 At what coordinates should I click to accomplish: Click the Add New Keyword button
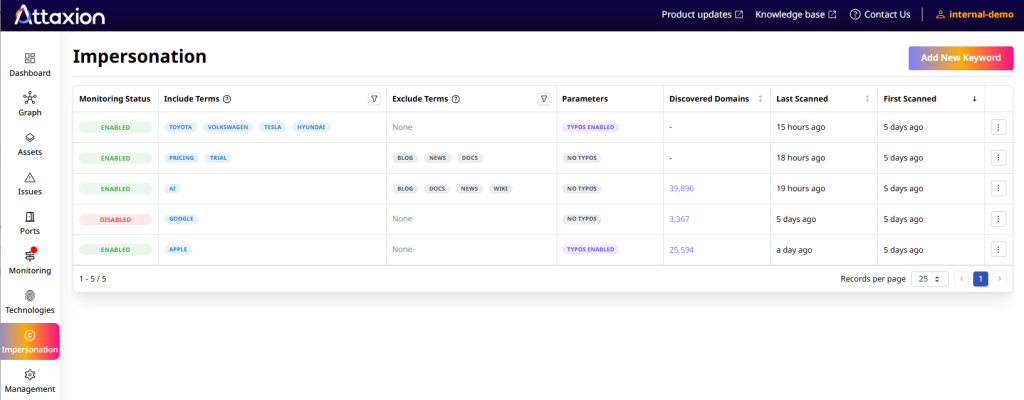click(961, 58)
